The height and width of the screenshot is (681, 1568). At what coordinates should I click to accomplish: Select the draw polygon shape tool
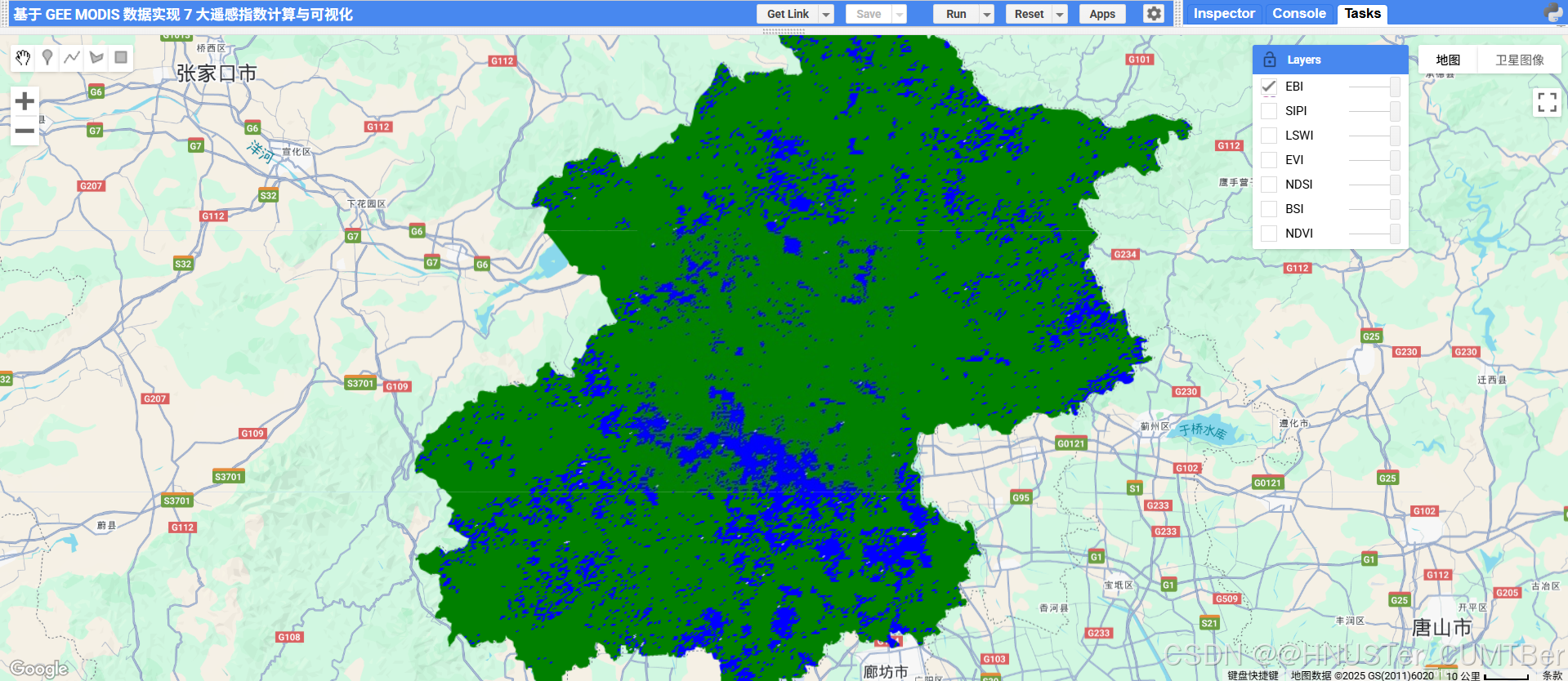(96, 57)
